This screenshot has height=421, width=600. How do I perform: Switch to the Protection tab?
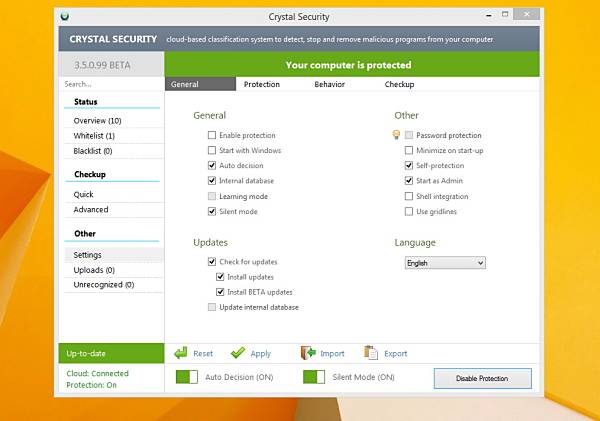click(x=262, y=84)
